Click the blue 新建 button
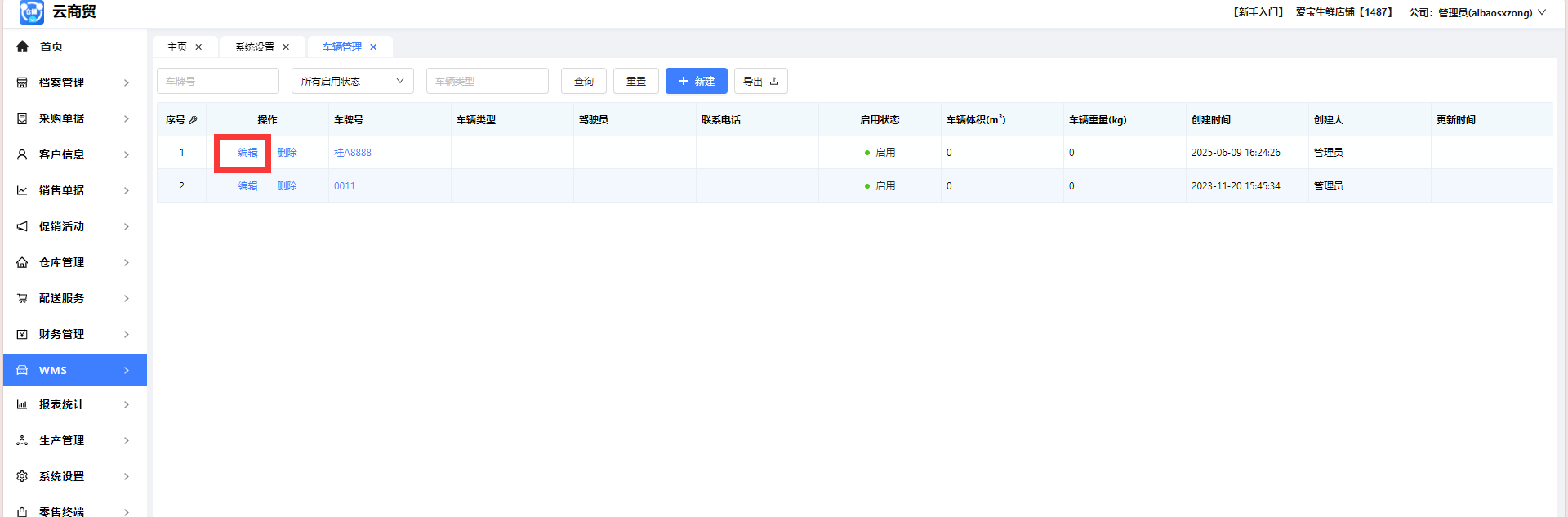Image resolution: width=1568 pixels, height=517 pixels. pos(696,81)
